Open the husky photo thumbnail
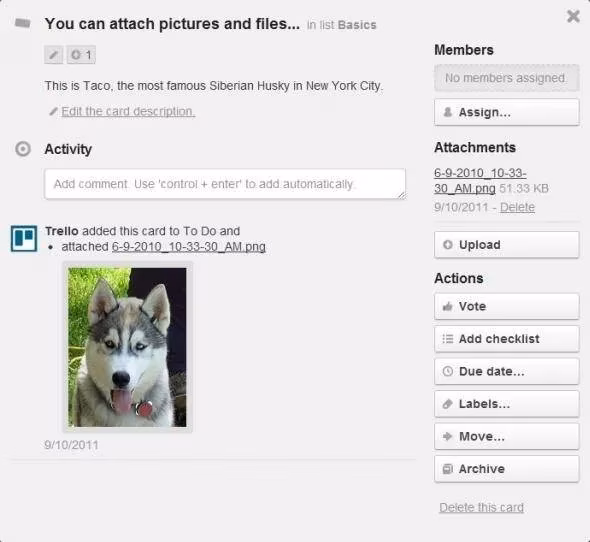 pyautogui.click(x=127, y=347)
